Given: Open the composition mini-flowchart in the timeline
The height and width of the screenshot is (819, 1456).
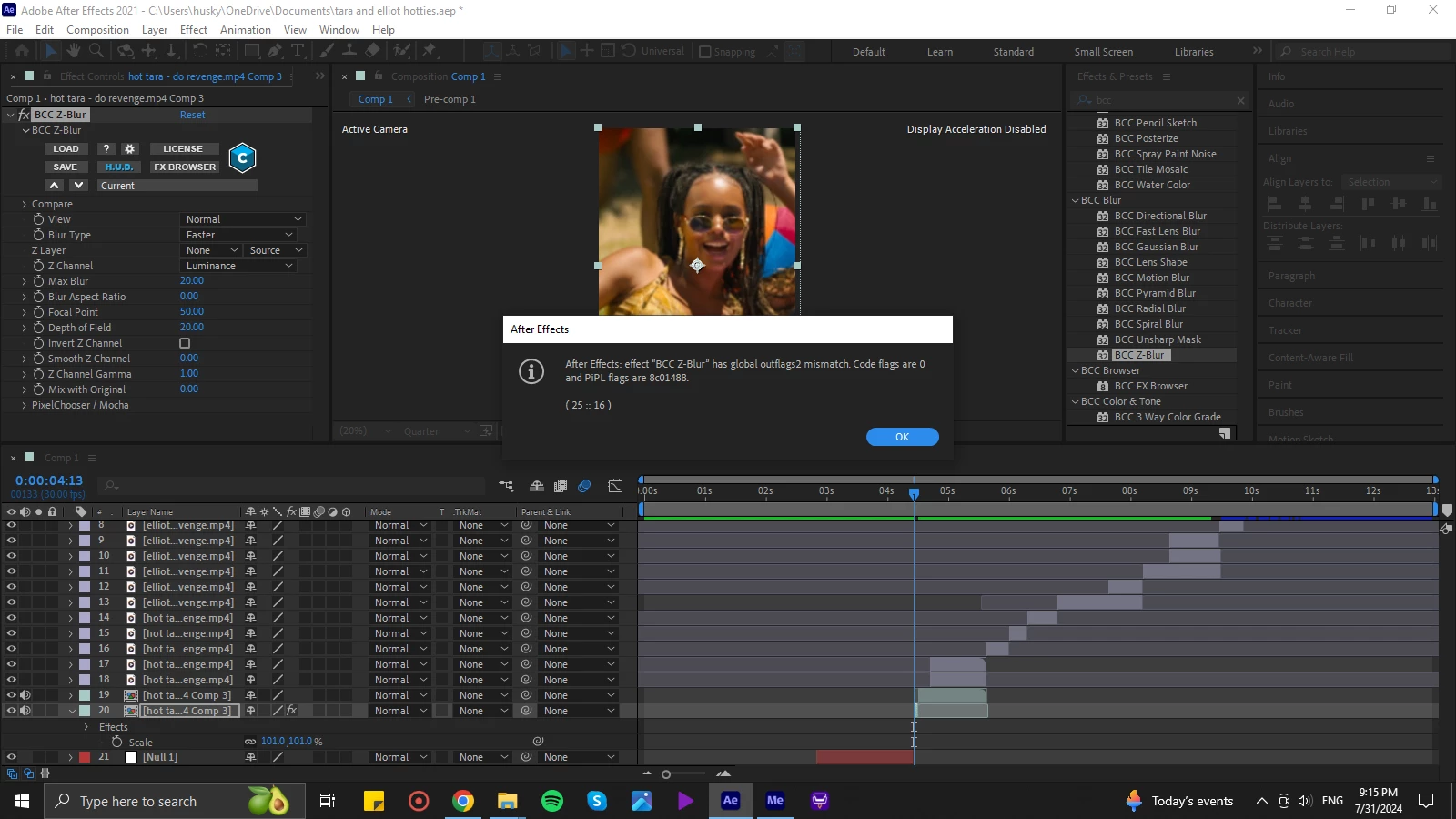Looking at the screenshot, I should 506,486.
